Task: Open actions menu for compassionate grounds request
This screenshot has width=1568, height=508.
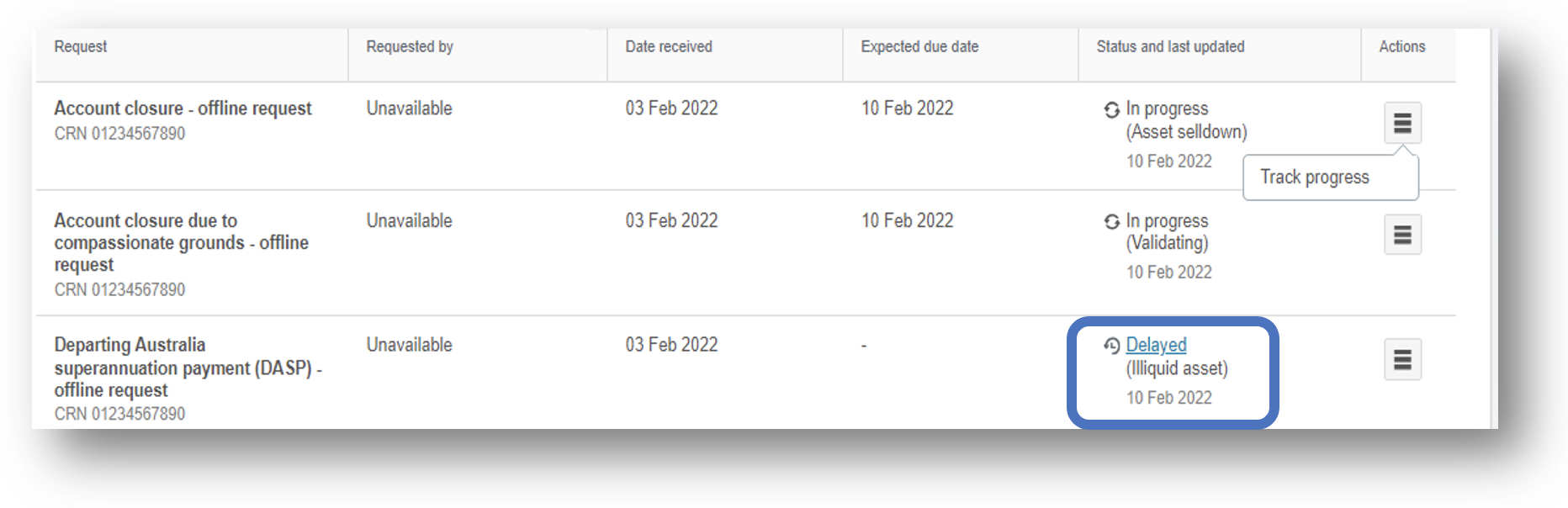Action: pyautogui.click(x=1402, y=235)
